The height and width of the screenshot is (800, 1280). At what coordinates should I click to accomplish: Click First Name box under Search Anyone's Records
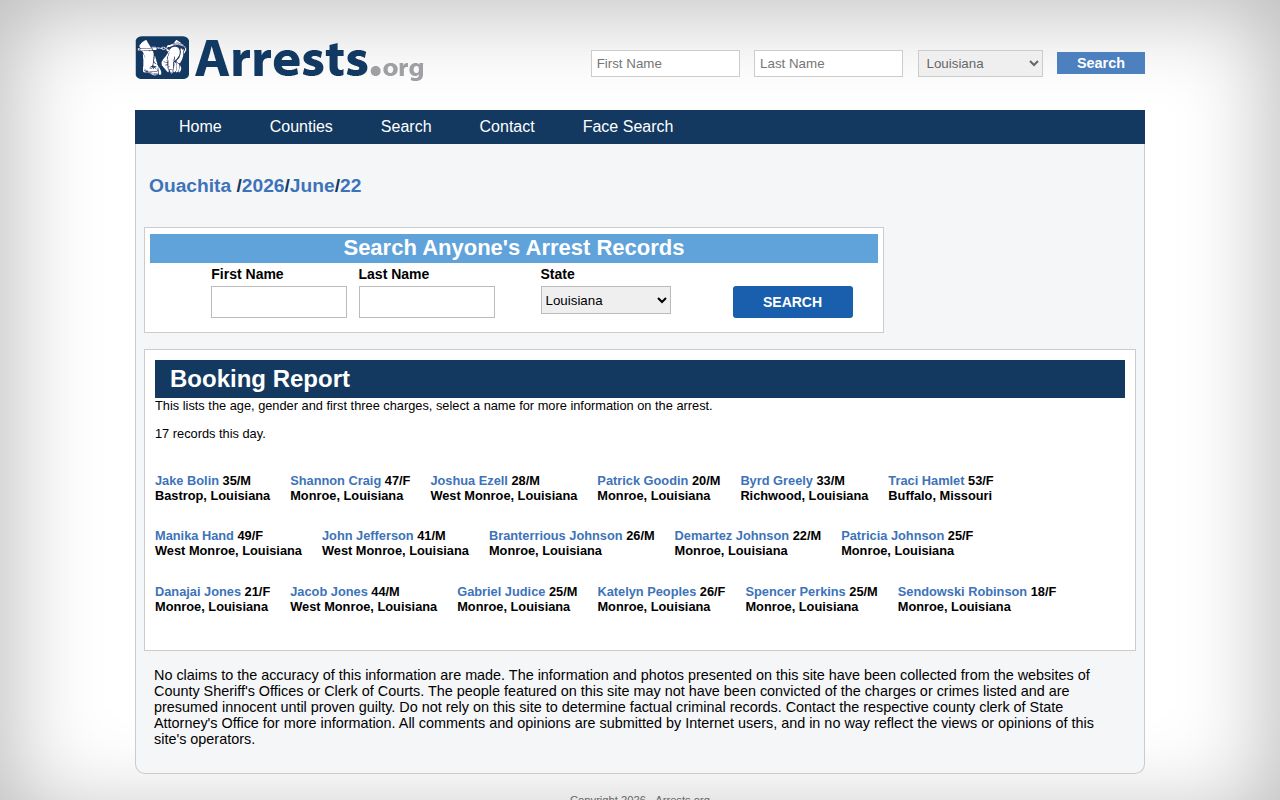coord(279,302)
